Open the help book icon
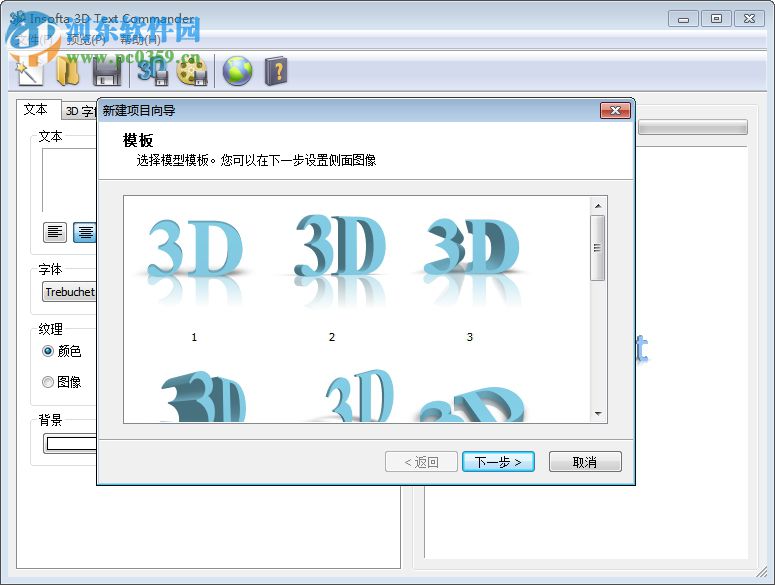The height and width of the screenshot is (585, 775). pyautogui.click(x=276, y=72)
